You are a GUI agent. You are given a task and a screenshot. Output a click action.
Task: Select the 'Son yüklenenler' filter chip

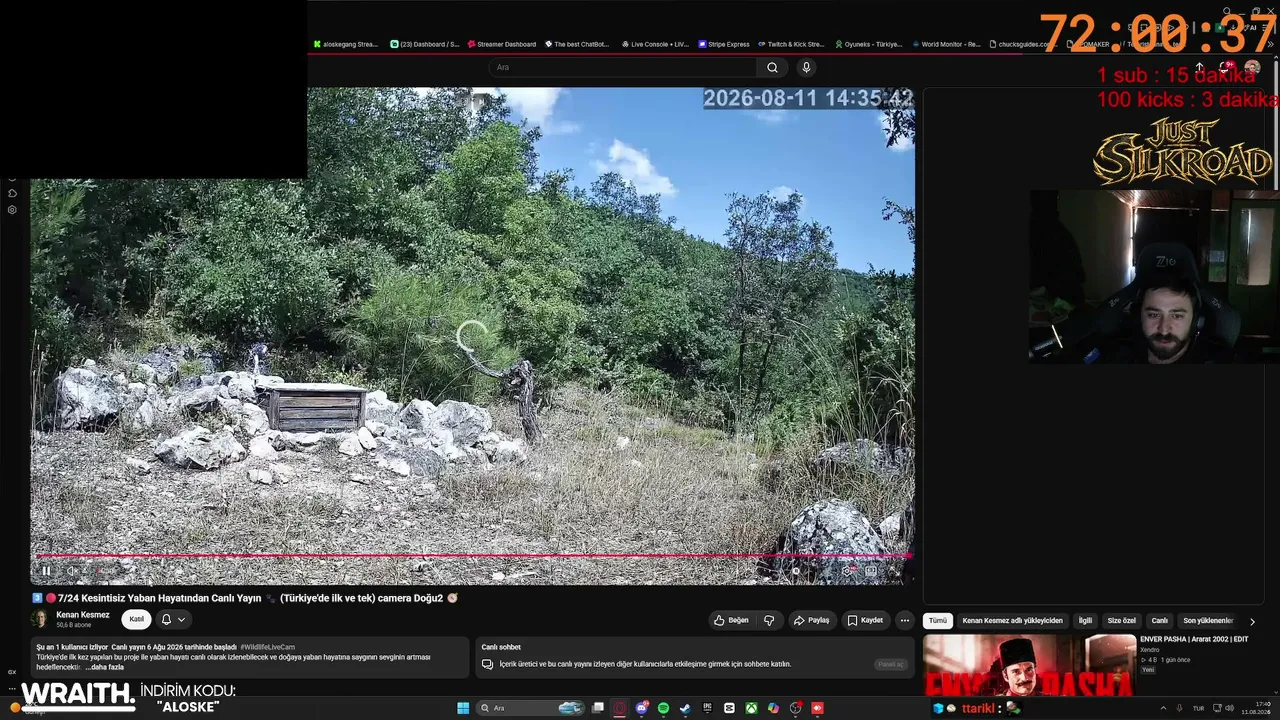point(1208,621)
